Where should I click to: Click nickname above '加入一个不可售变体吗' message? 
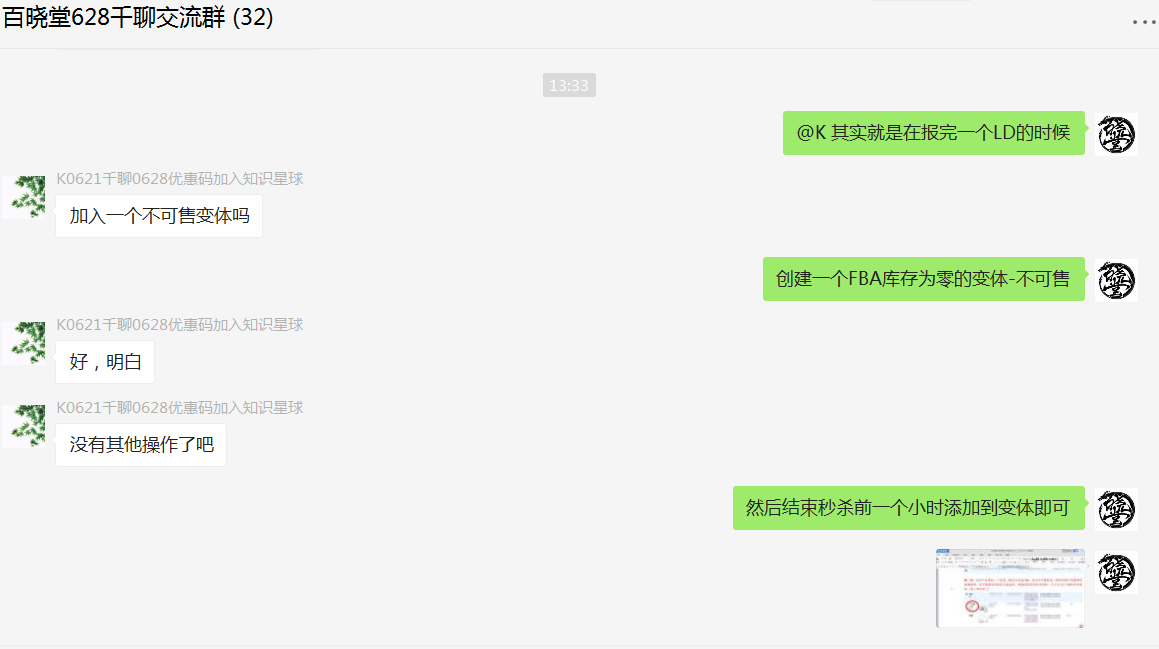(x=180, y=179)
